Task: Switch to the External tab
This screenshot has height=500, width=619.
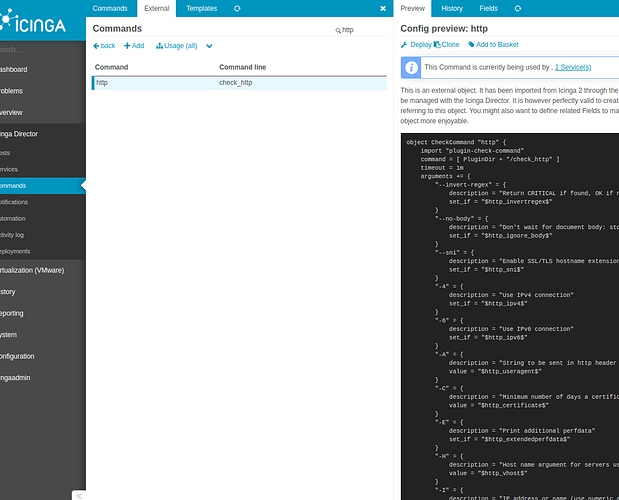Action: [x=156, y=8]
